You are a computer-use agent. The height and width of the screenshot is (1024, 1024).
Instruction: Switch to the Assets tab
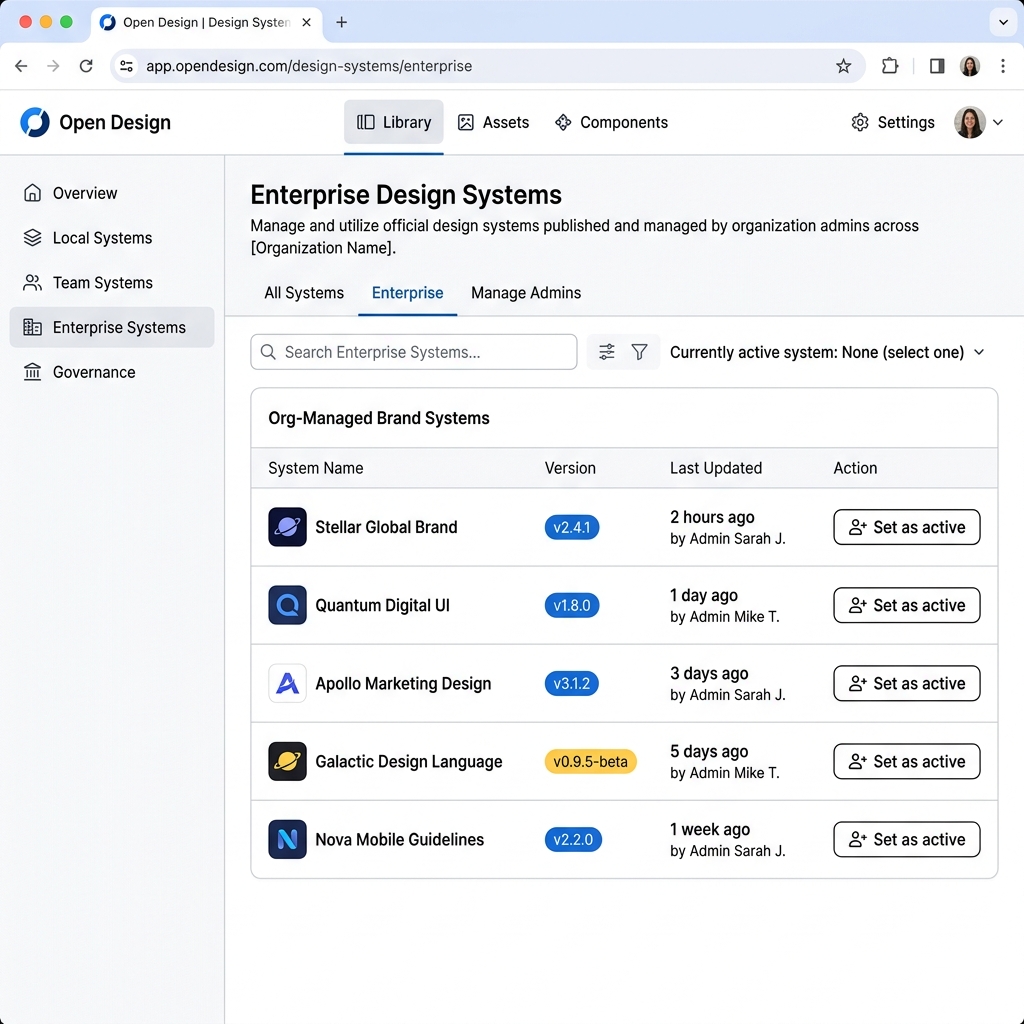(493, 122)
